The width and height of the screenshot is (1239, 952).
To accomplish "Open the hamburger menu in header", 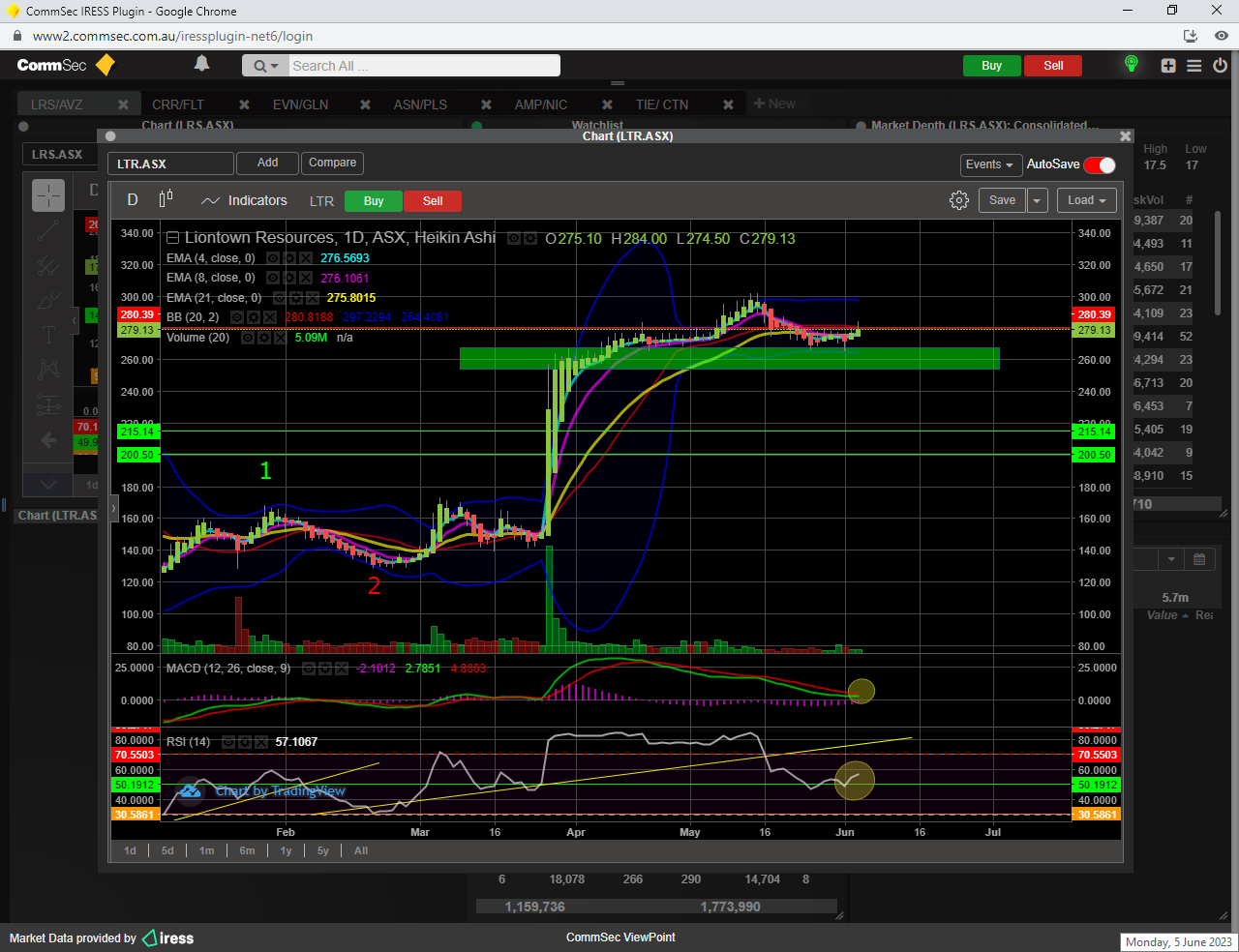I will pos(1194,66).
